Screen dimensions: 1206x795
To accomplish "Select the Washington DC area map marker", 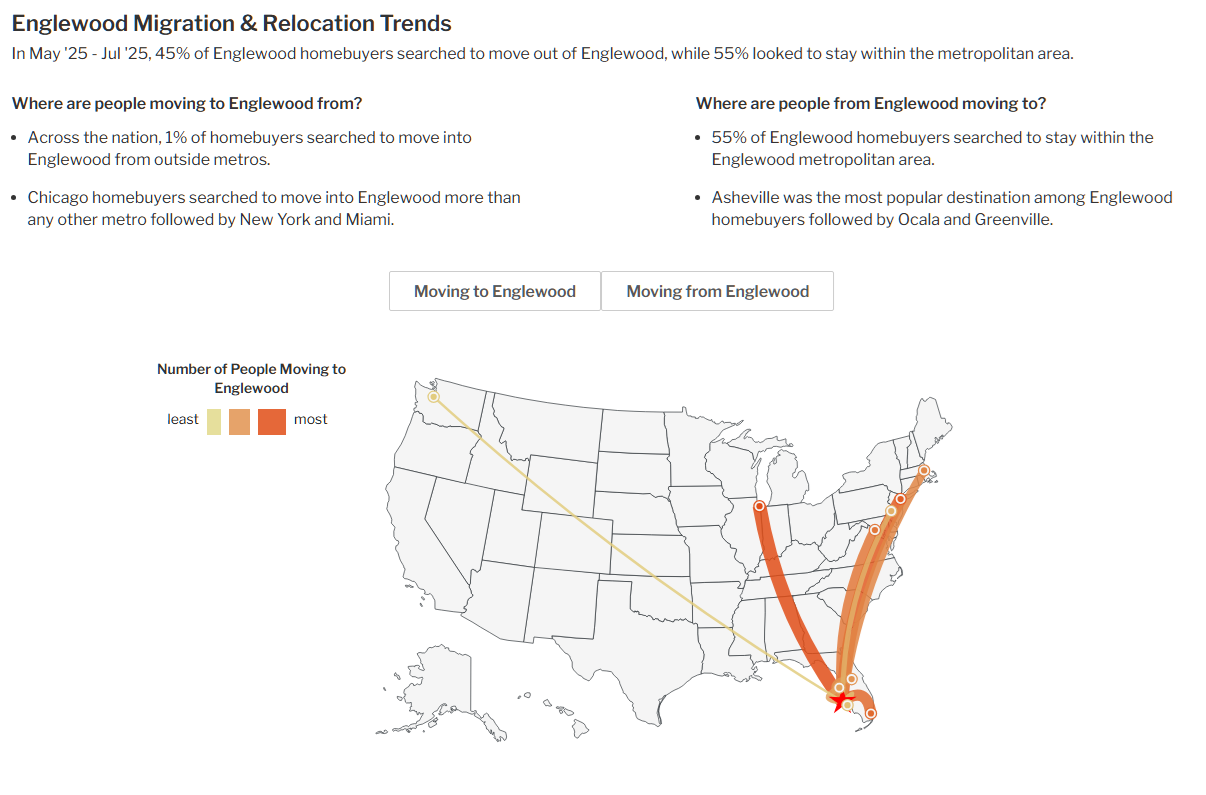I will coord(875,529).
